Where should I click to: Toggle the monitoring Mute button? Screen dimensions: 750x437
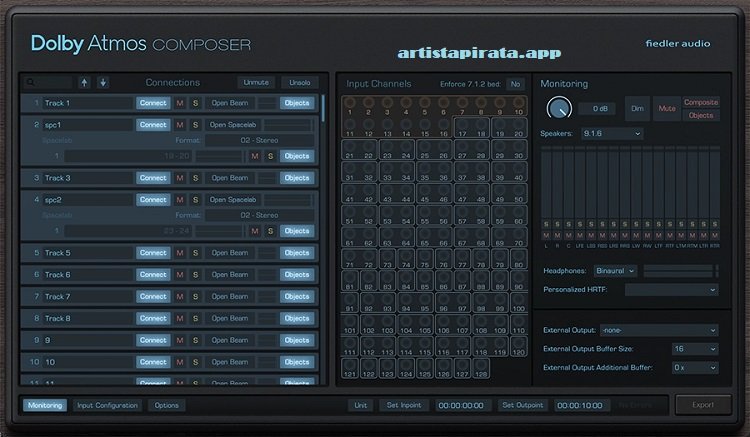coord(667,109)
